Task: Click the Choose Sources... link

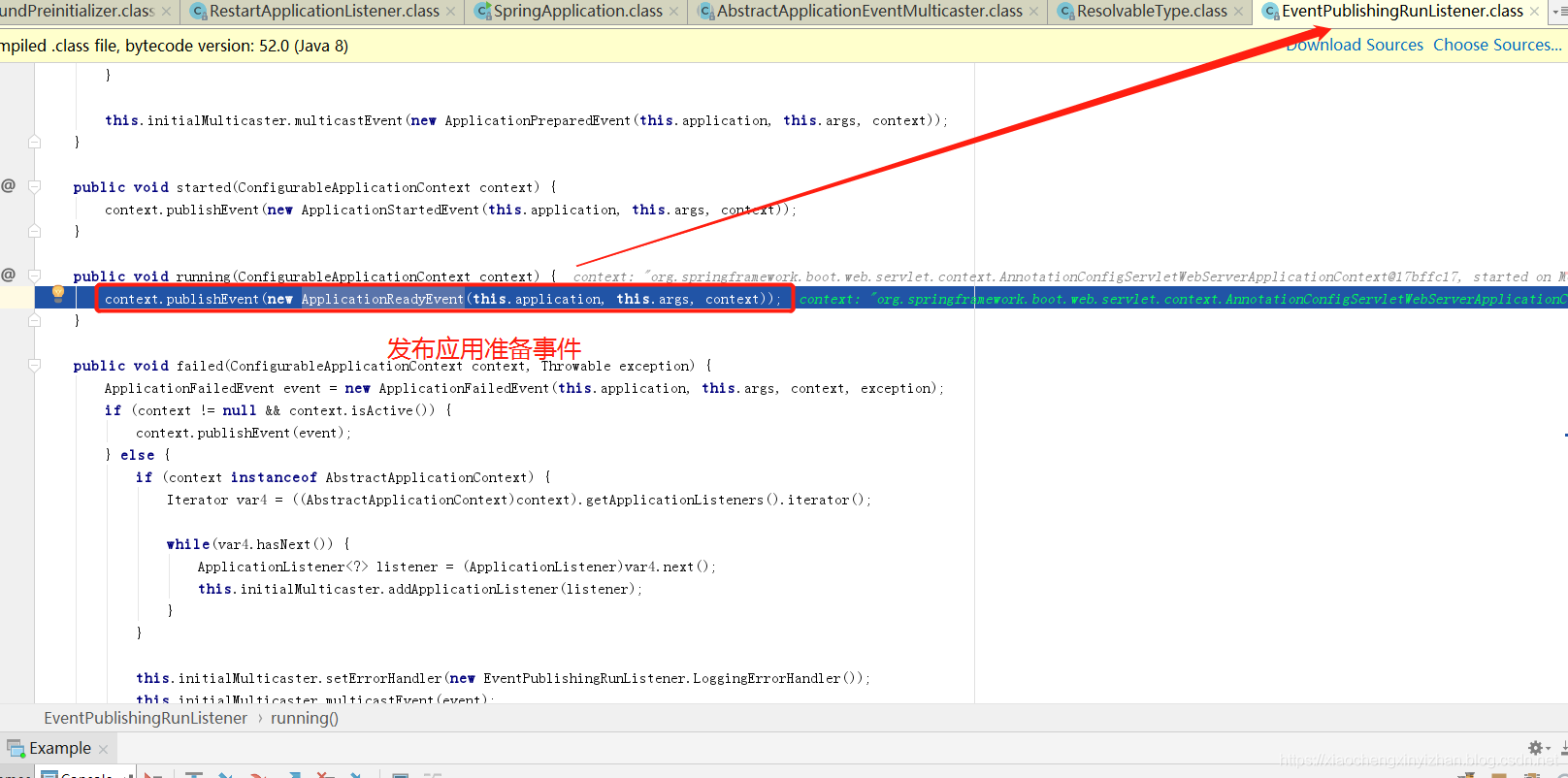Action: pos(1497,45)
